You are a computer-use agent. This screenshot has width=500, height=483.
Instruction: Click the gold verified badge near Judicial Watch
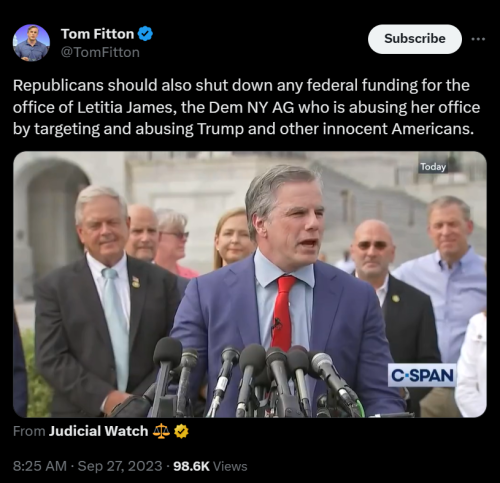(x=181, y=431)
